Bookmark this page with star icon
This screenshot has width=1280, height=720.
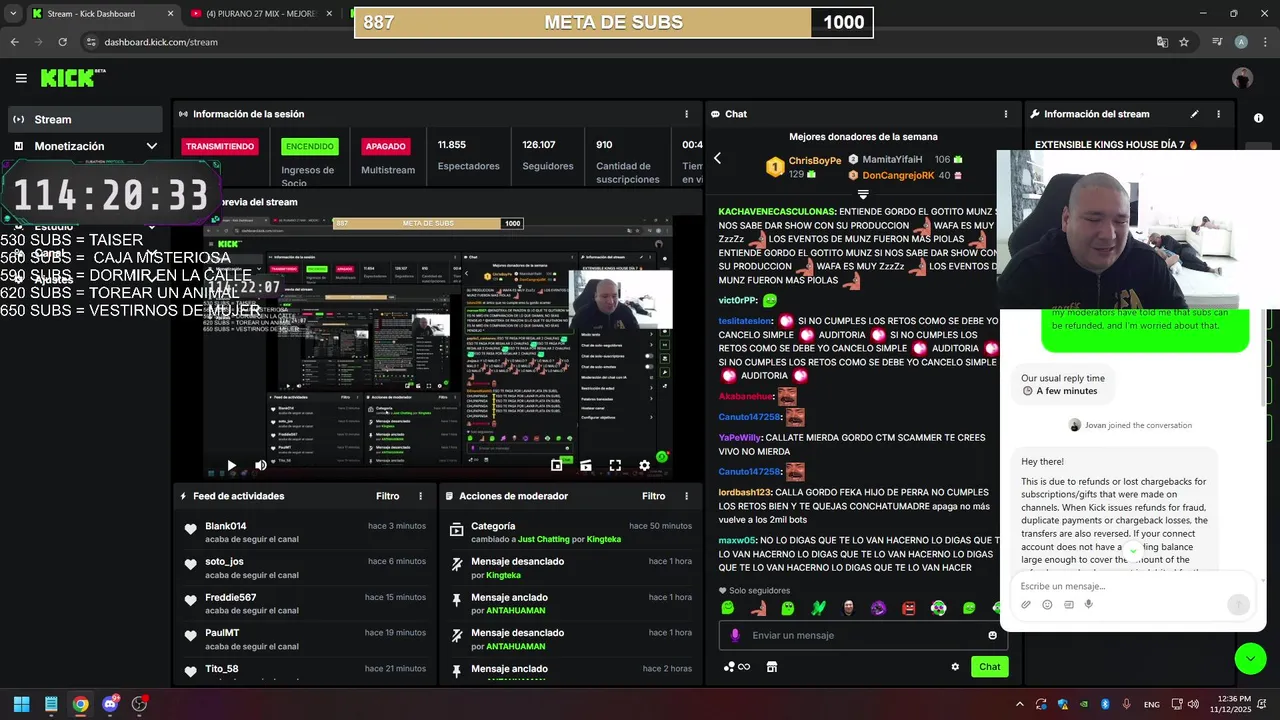tap(1184, 42)
